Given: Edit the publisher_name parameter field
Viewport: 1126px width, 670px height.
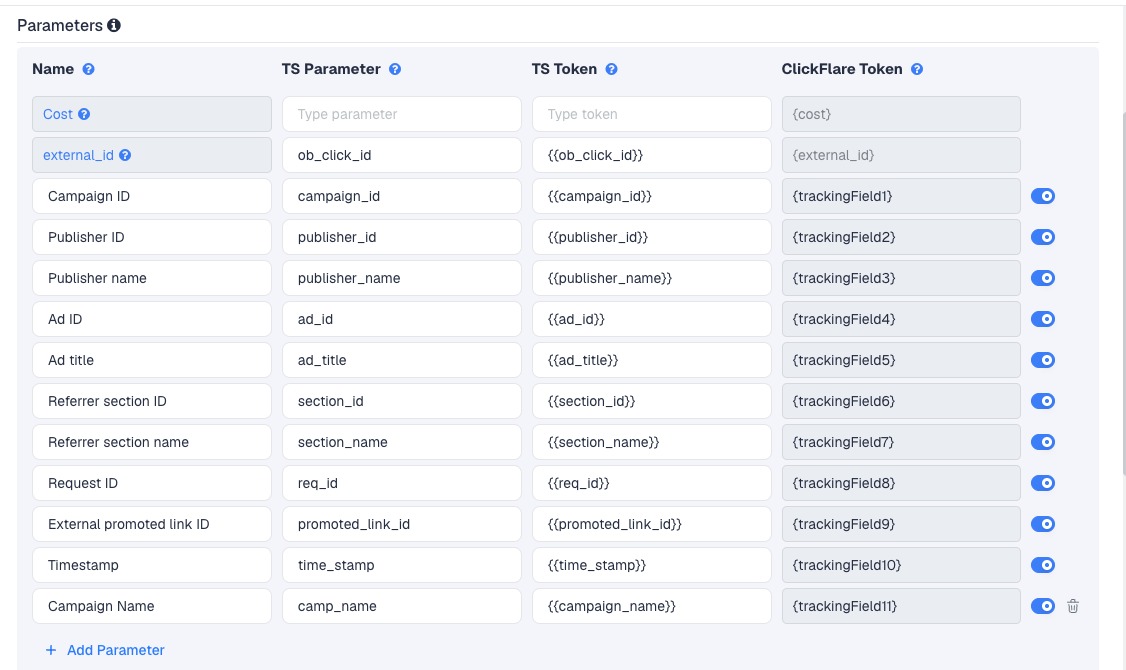Looking at the screenshot, I should pos(401,278).
